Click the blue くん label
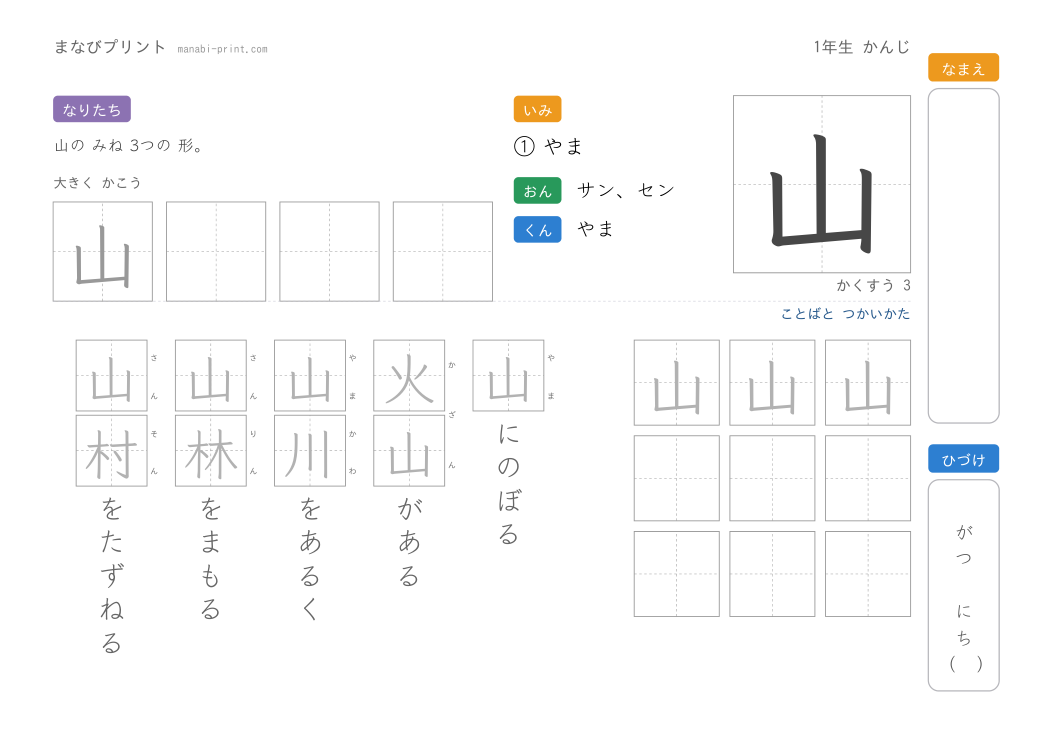Viewport: 1053px width, 745px height. [537, 230]
